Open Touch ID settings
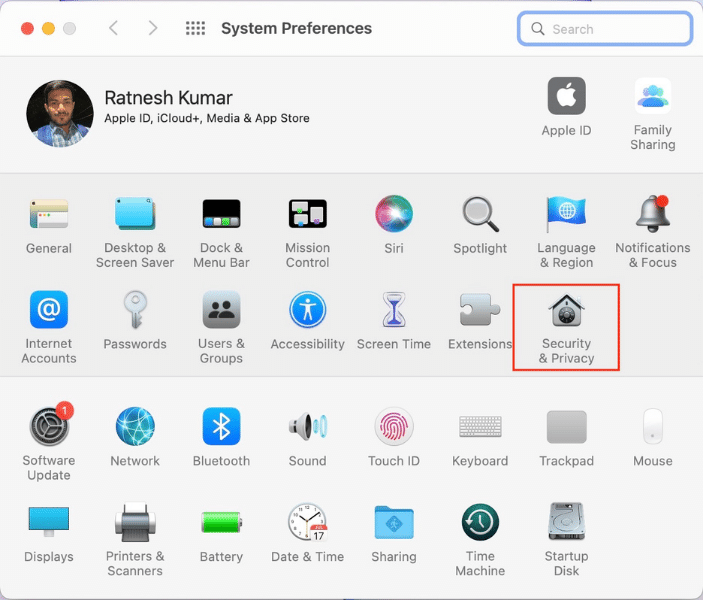705x600 pixels. (394, 426)
